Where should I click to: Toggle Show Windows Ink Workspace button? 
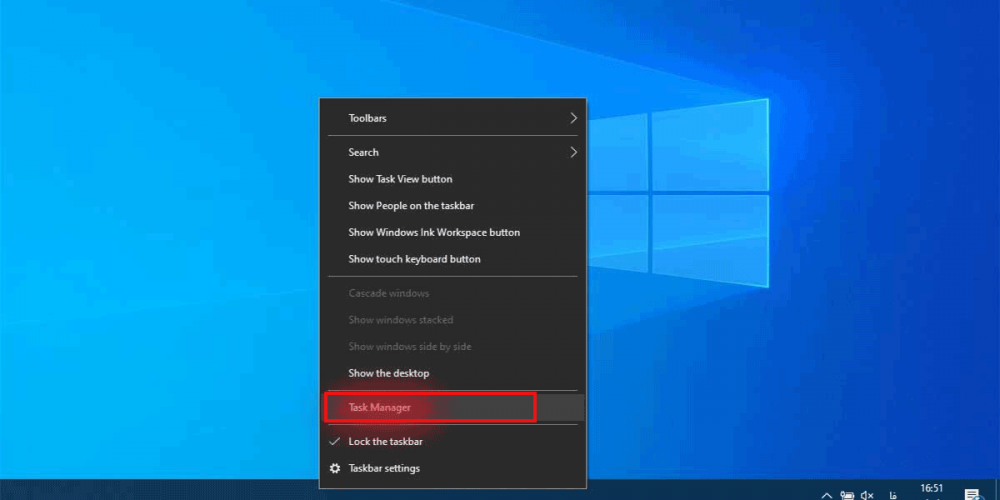coord(452,233)
